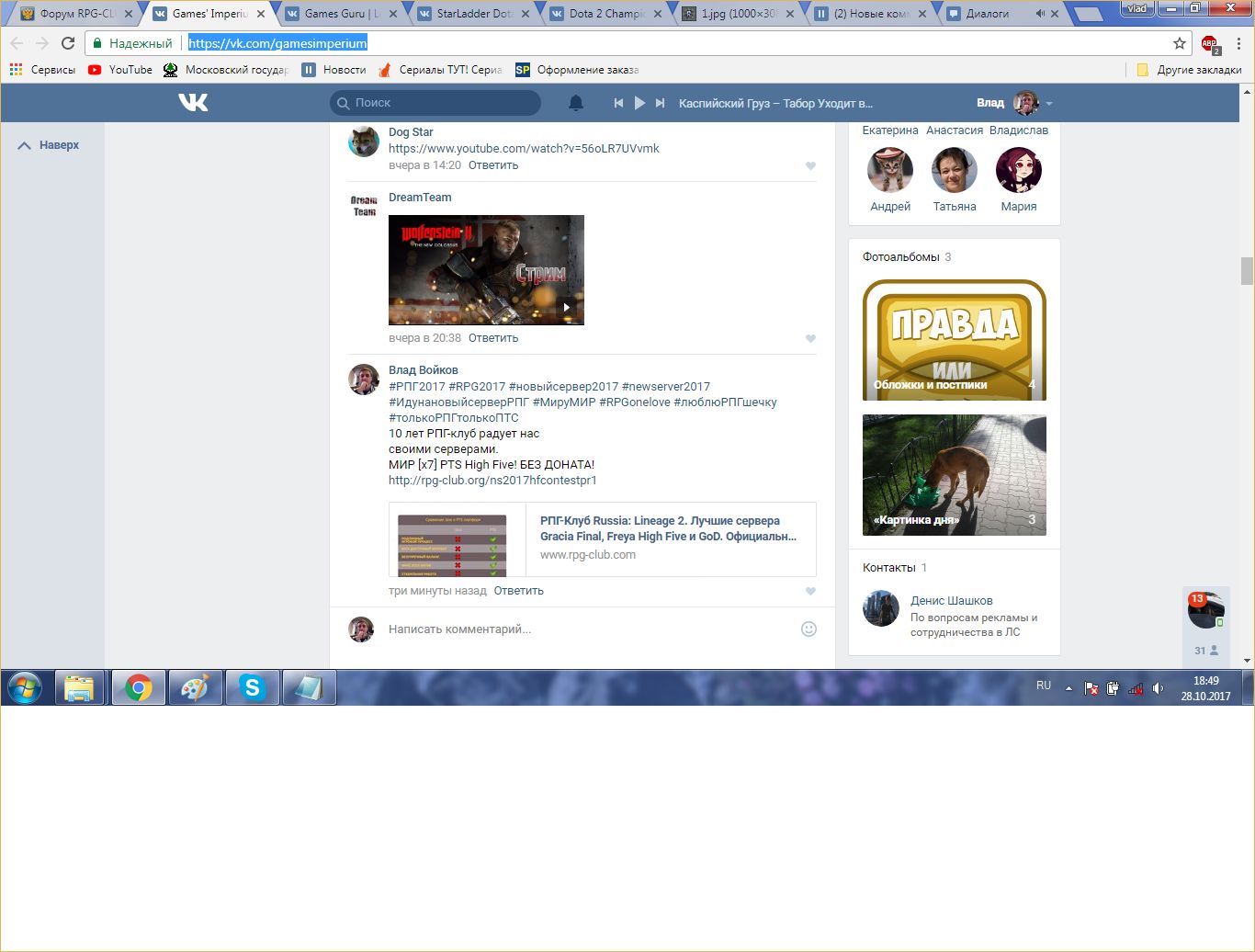Like the Dog Star comment
The image size is (1255, 952).
click(810, 166)
